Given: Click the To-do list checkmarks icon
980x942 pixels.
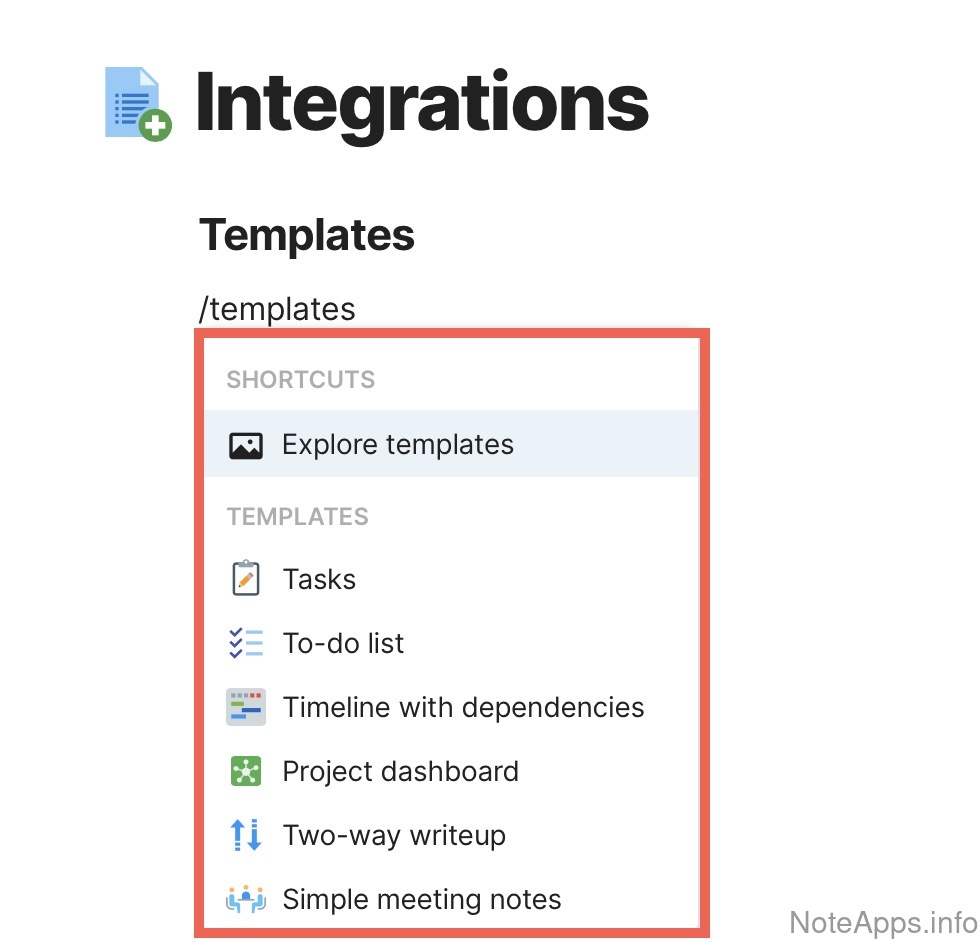Looking at the screenshot, I should click(245, 643).
